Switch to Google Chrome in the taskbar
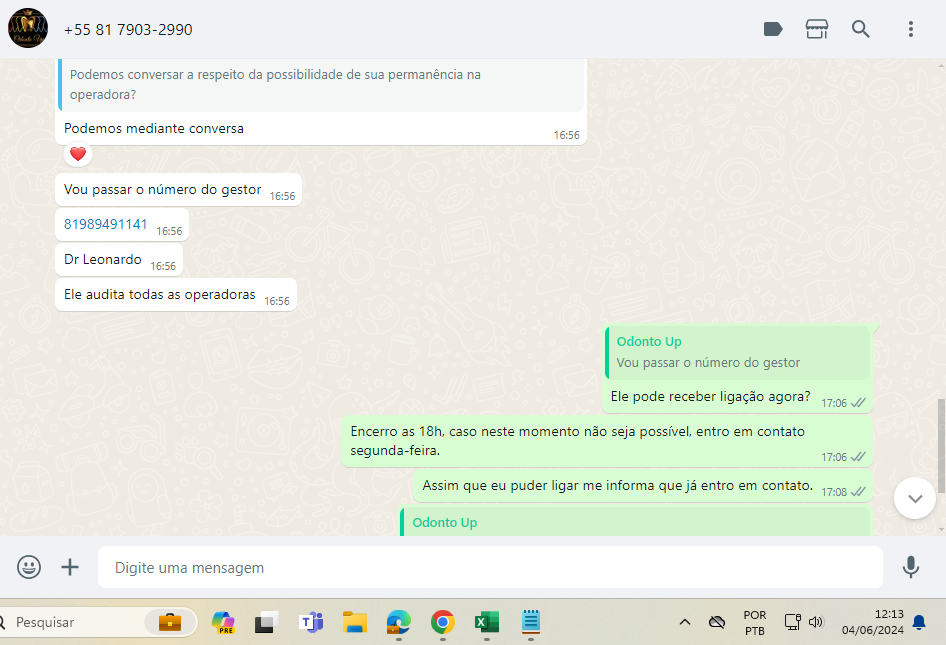946x645 pixels. [443, 622]
